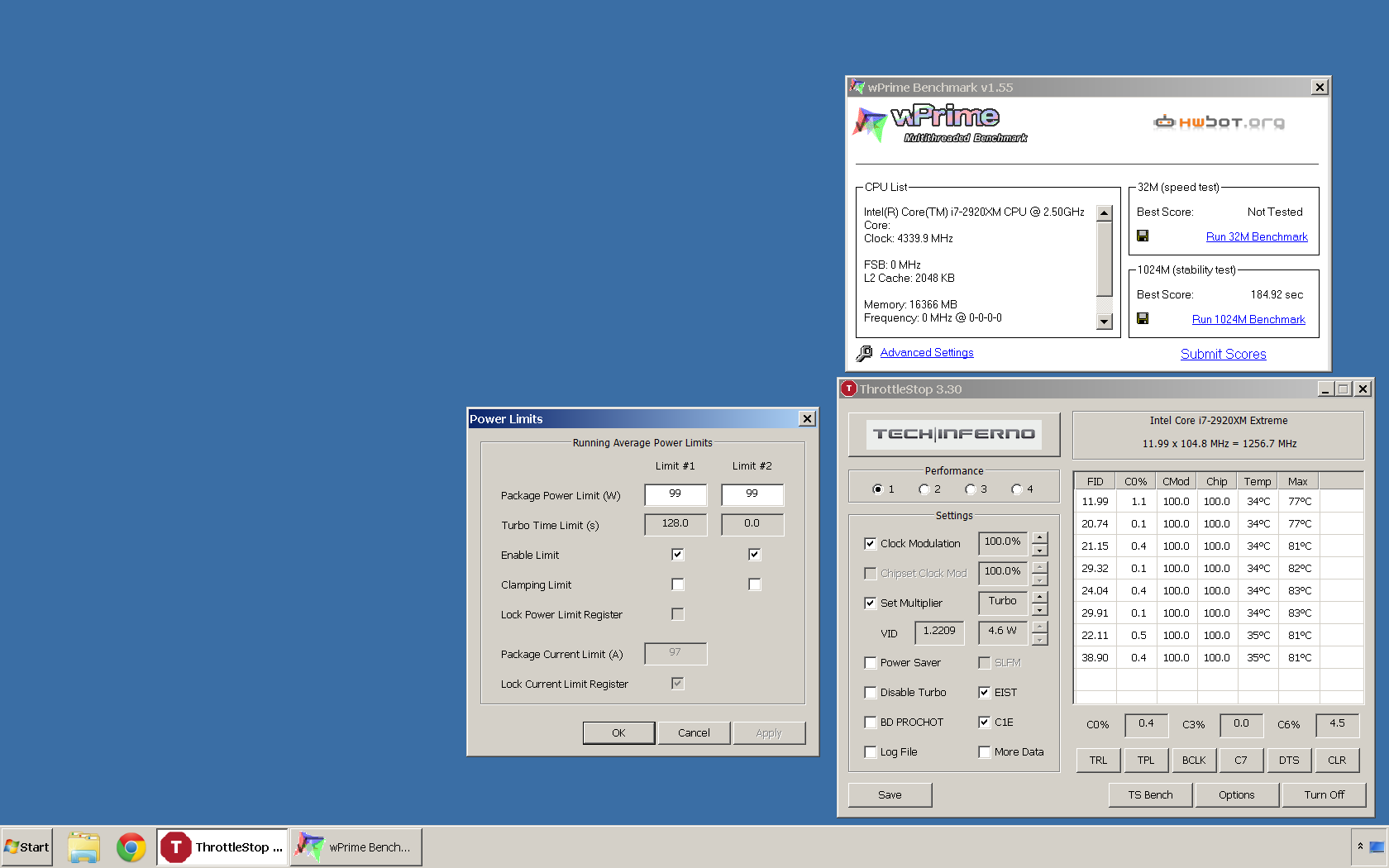The height and width of the screenshot is (868, 1389).
Task: Enable the Disable Turbo checkbox
Action: coord(870,692)
